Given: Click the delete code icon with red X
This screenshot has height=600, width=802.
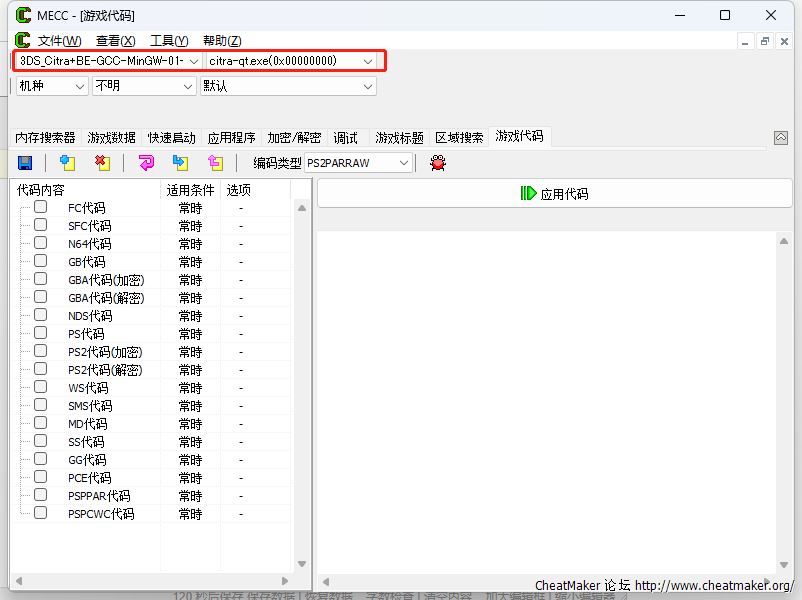Looking at the screenshot, I should click(101, 163).
